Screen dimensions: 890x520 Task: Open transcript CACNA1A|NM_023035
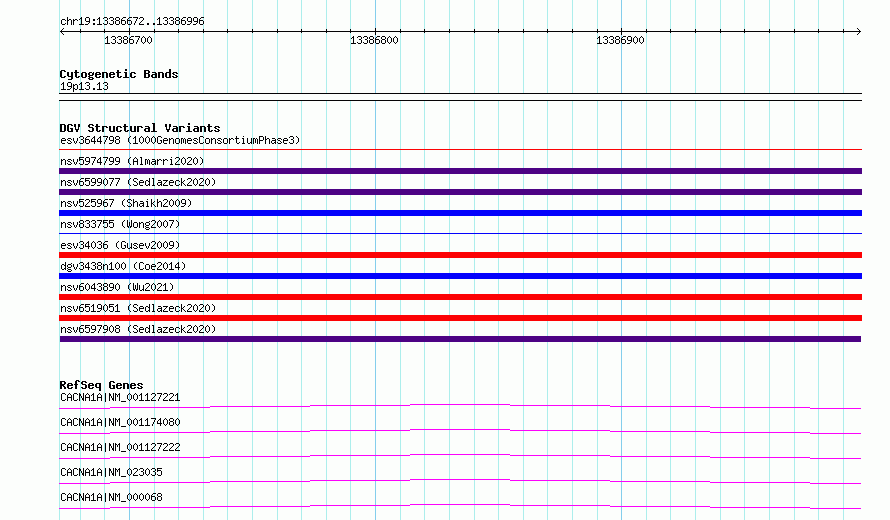click(111, 472)
